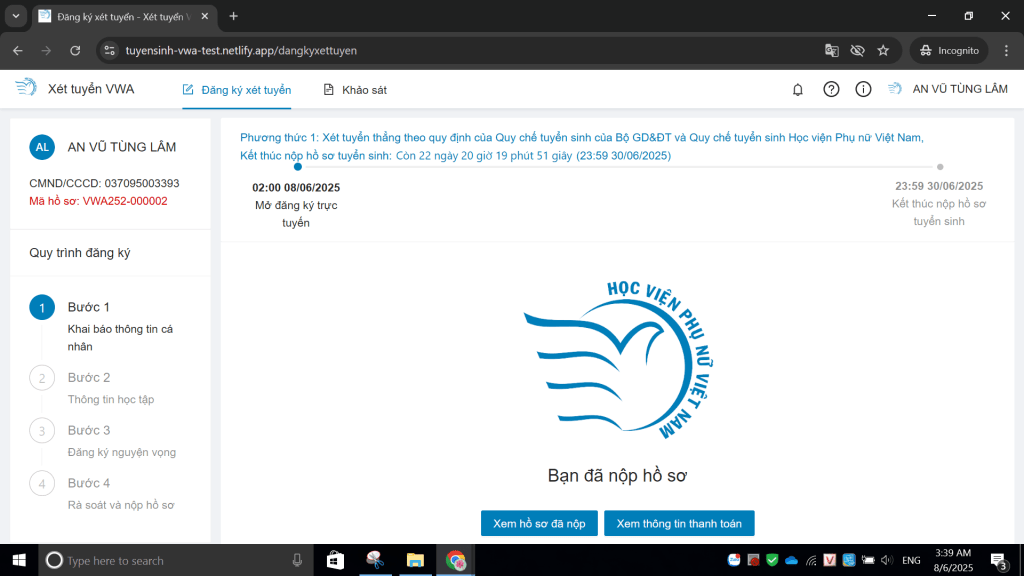Open a new browser tab
This screenshot has height=576, width=1024.
point(233,16)
